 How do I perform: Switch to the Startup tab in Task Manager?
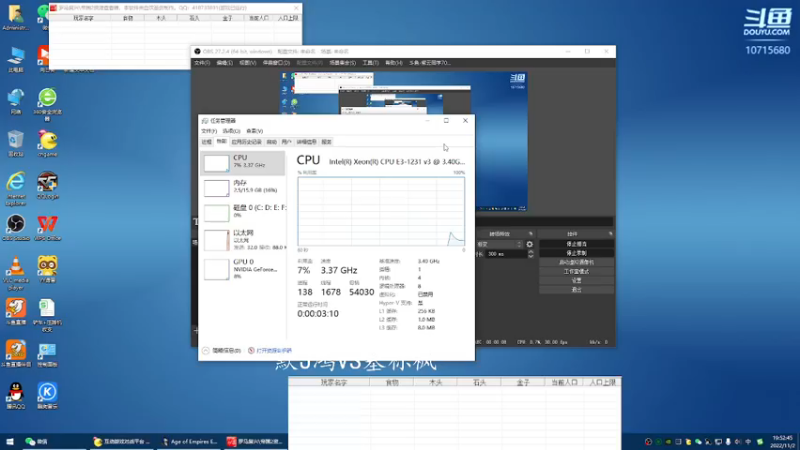271,142
